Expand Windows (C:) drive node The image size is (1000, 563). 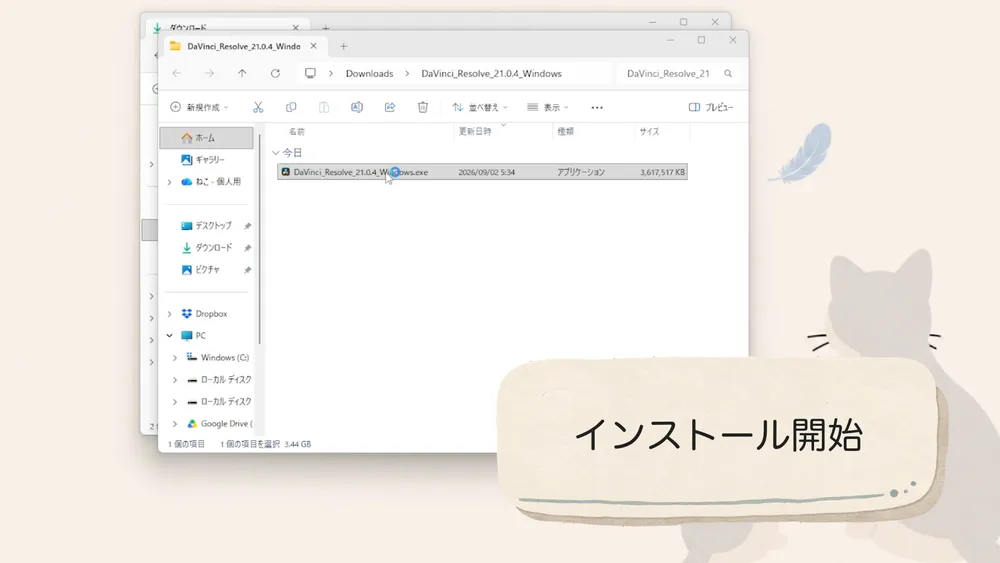[175, 358]
